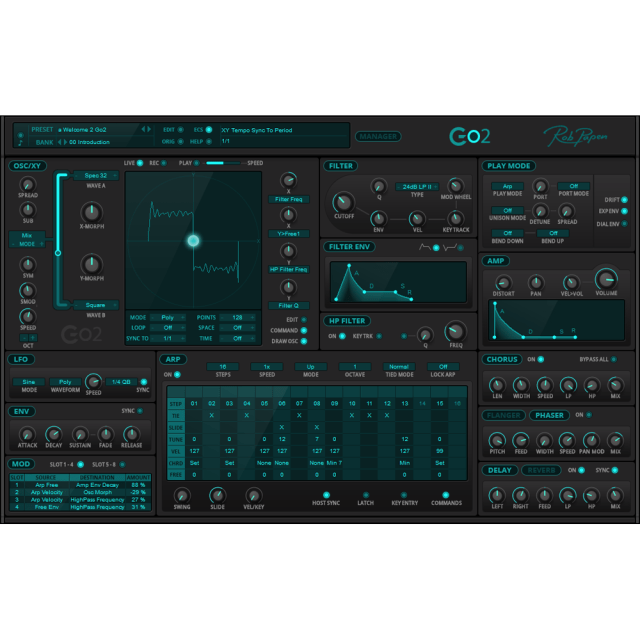Open the arp MODE Up selector
This screenshot has width=640, height=640.
point(311,367)
